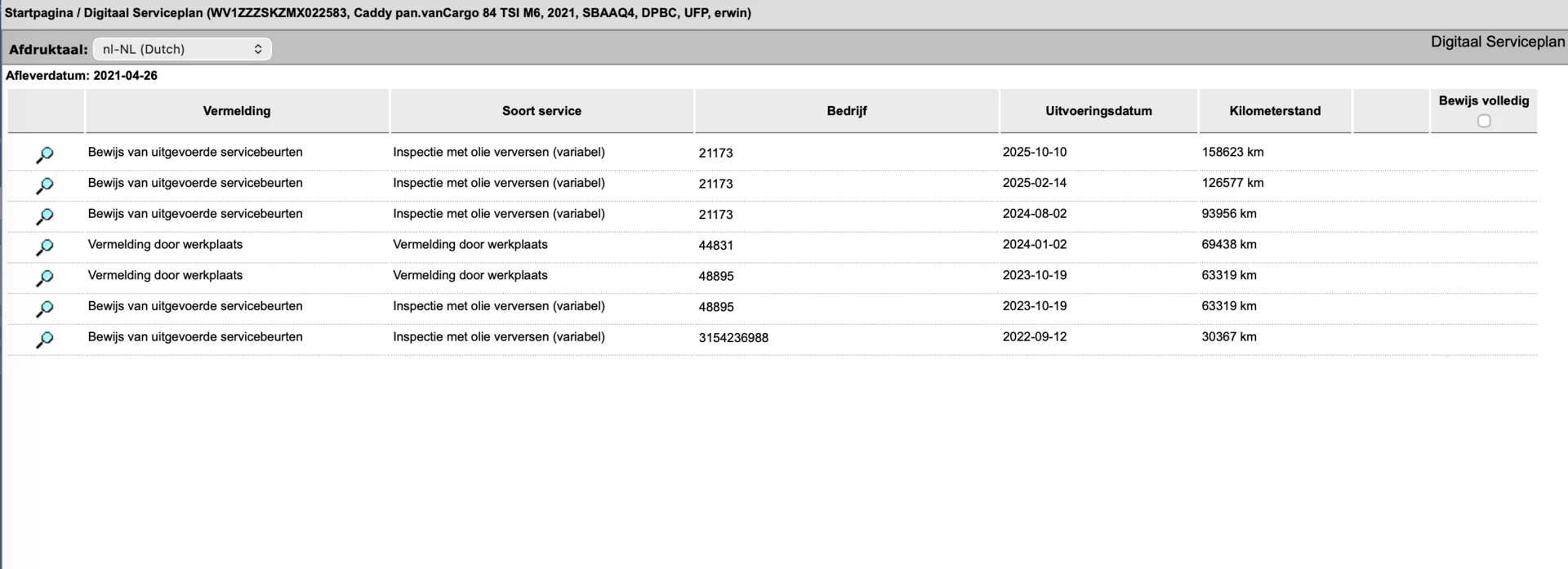The height and width of the screenshot is (569, 1568).
Task: Click company number 3154236988
Action: [x=733, y=338]
